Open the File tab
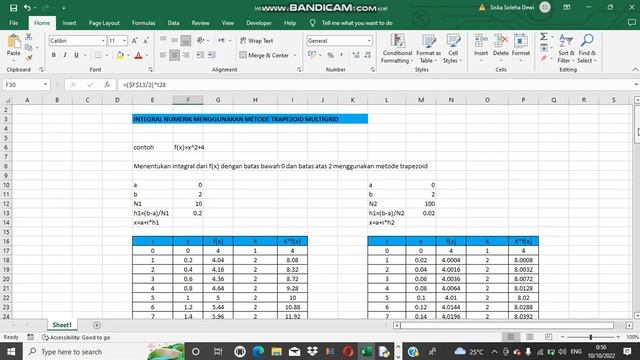 point(13,23)
